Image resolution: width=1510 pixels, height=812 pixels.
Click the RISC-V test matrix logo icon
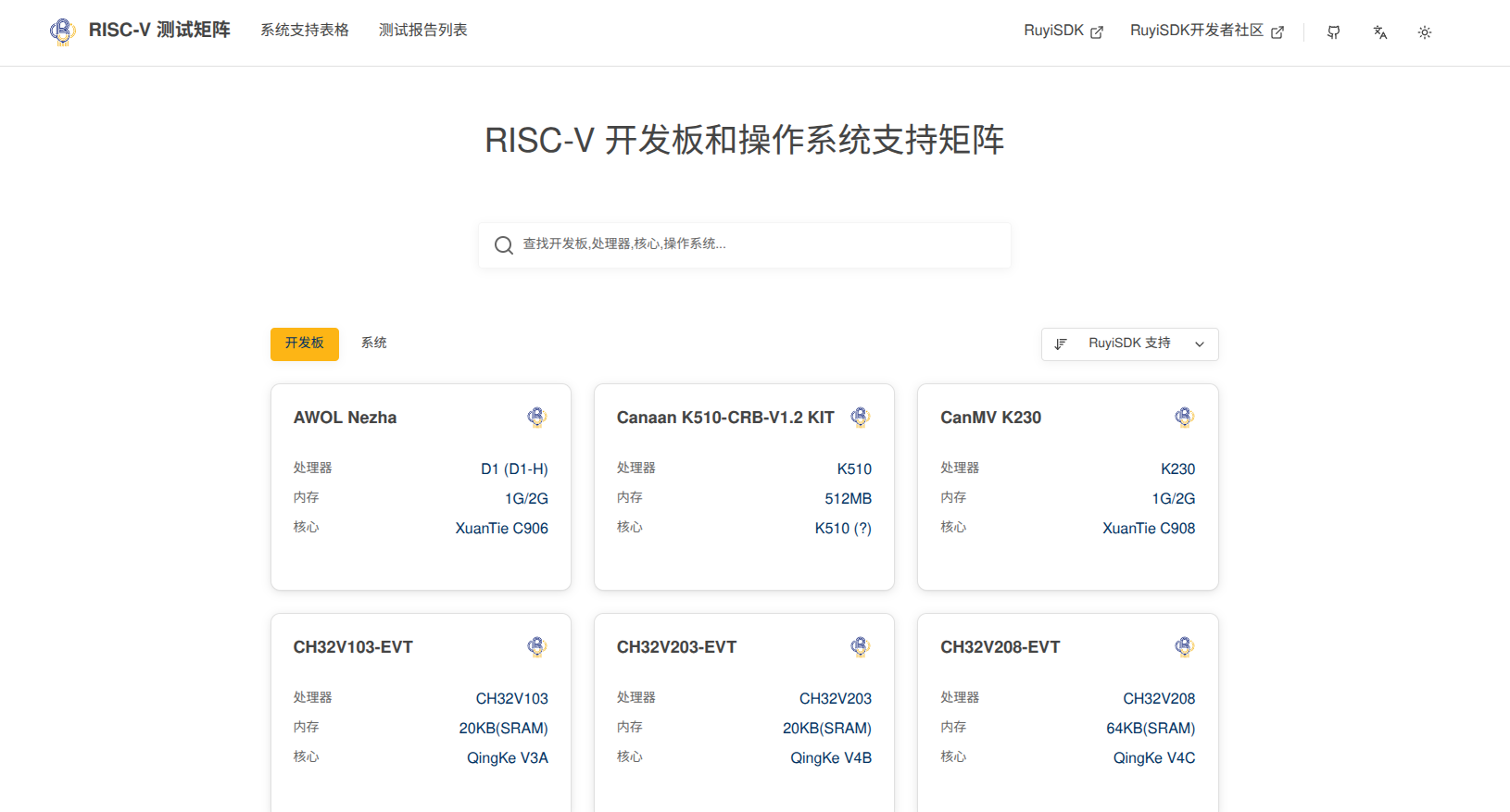(x=62, y=31)
